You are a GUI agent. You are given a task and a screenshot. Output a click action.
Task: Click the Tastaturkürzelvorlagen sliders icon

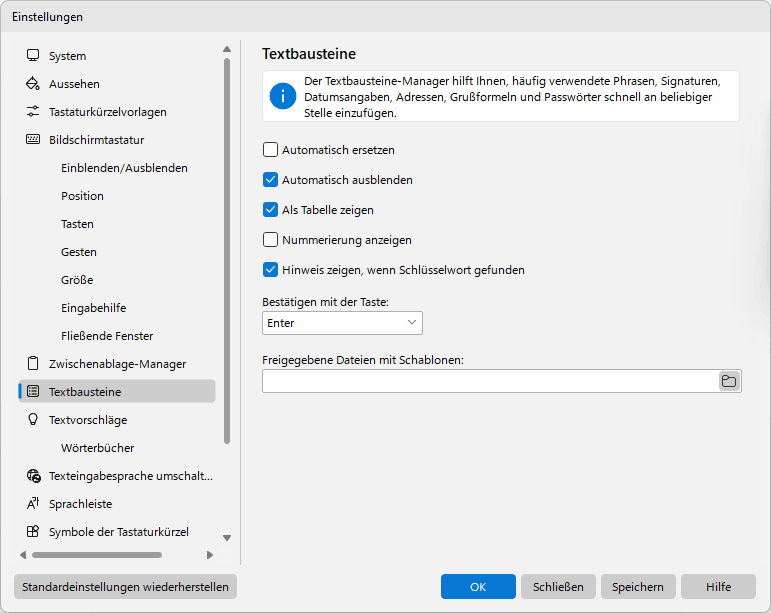[x=33, y=112]
